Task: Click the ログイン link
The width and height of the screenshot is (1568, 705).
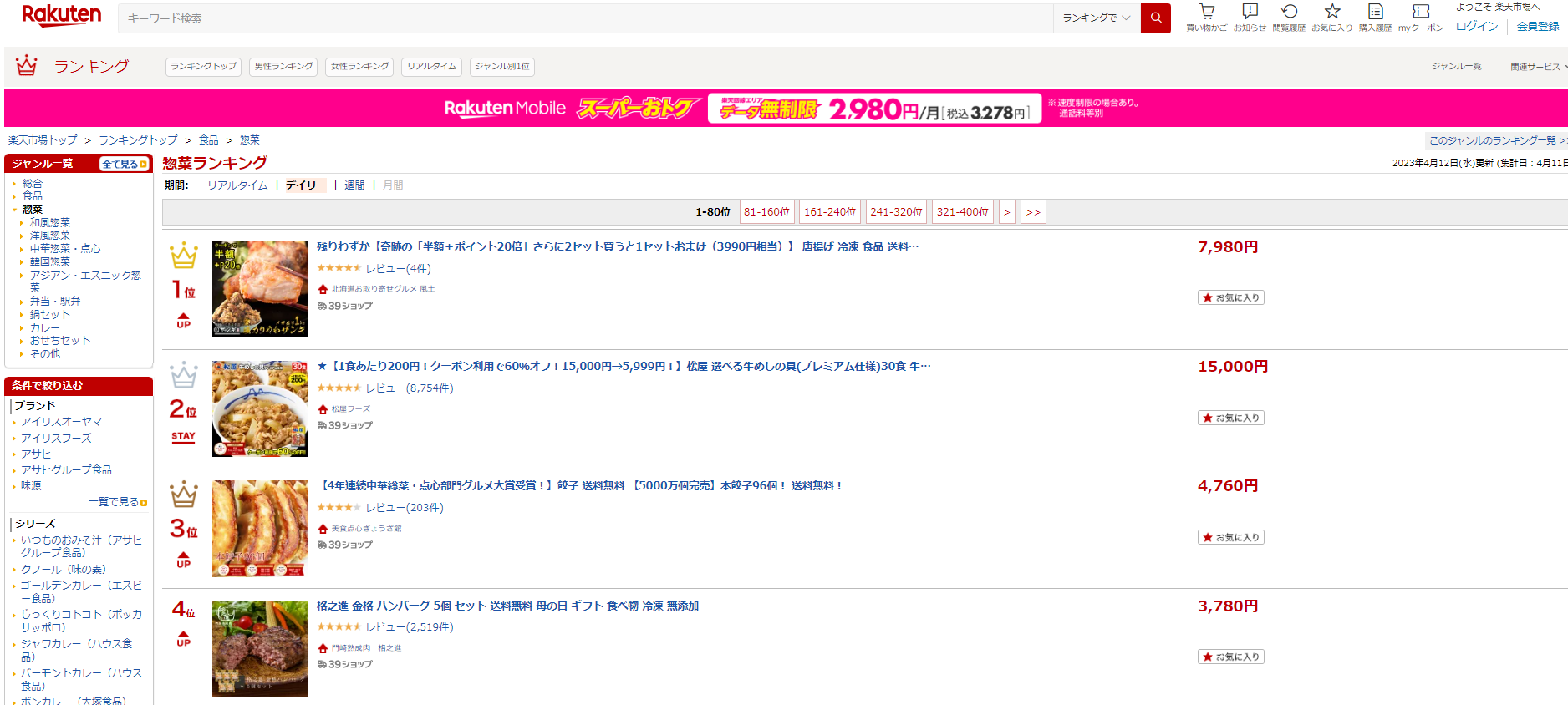Action: 1477,27
